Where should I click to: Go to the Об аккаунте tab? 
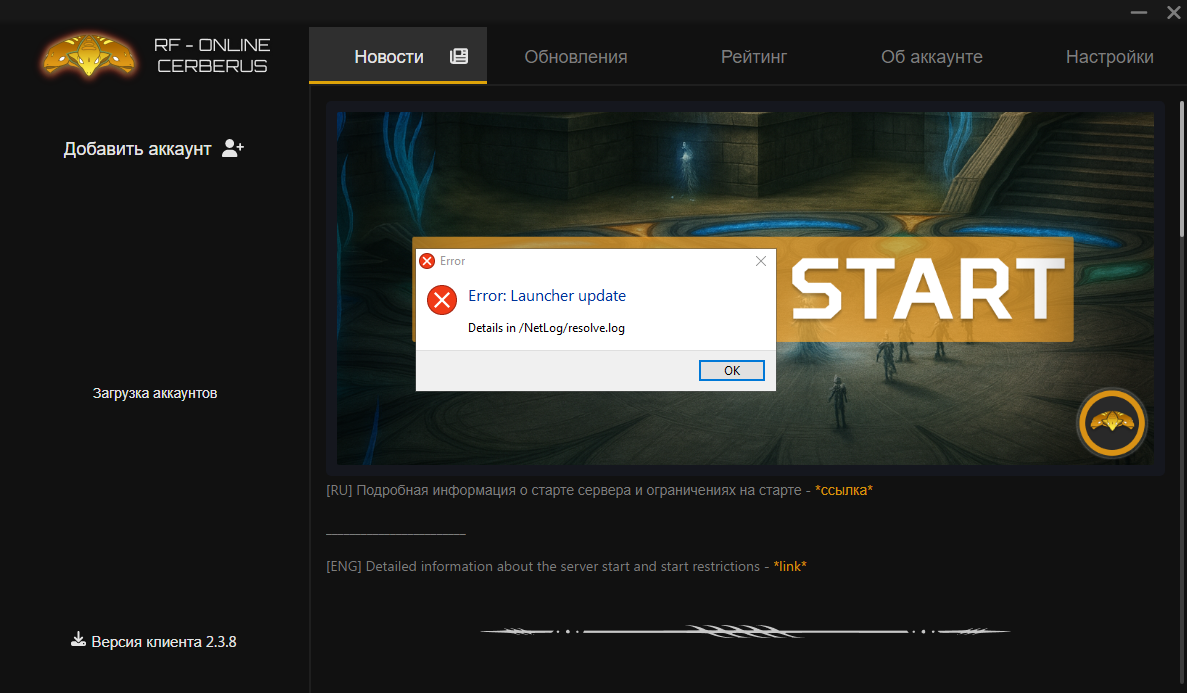(x=931, y=57)
